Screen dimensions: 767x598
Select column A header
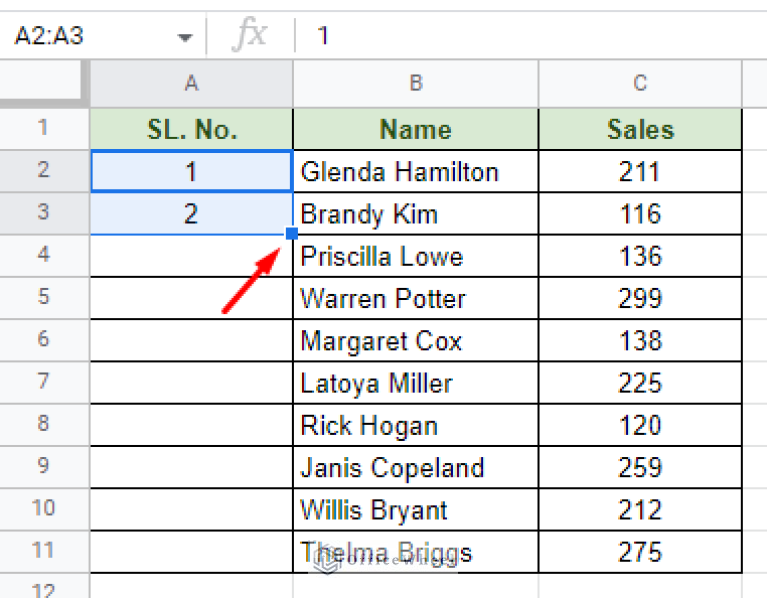[191, 84]
